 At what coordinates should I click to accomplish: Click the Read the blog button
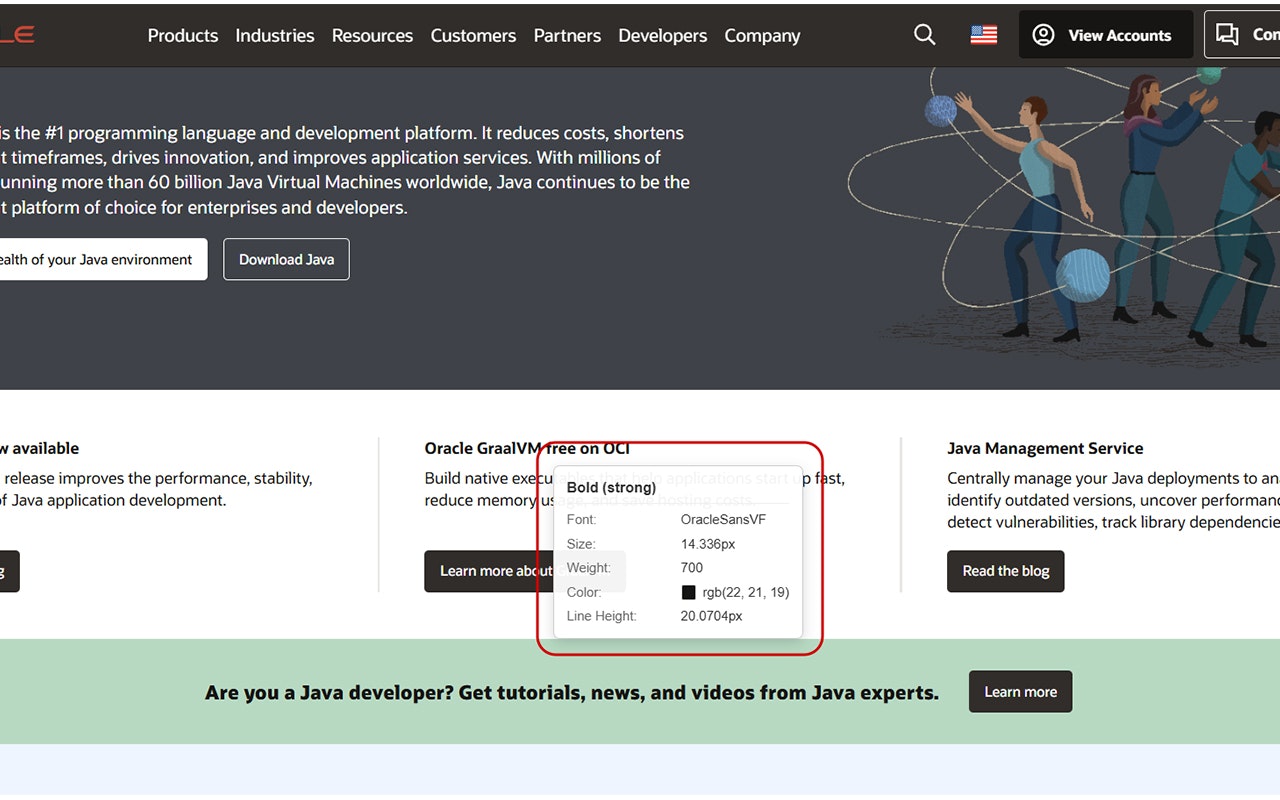coord(1006,571)
